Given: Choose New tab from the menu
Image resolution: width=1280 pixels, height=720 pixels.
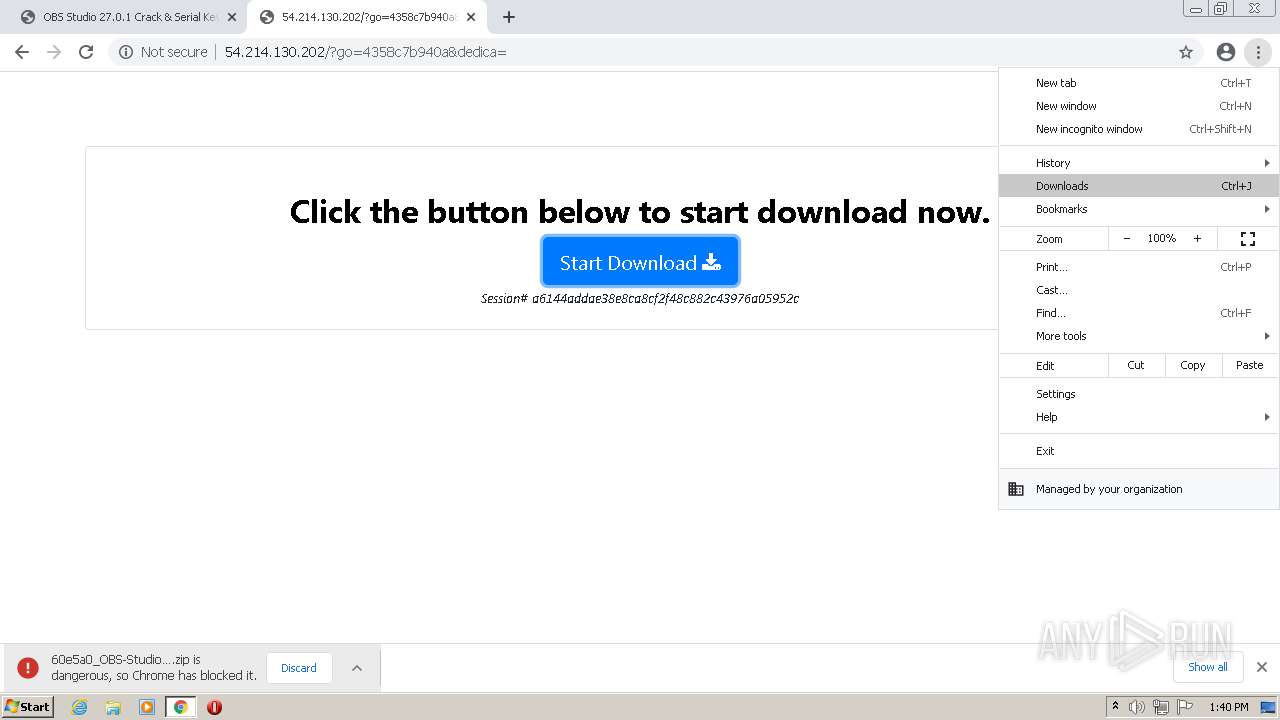Looking at the screenshot, I should pyautogui.click(x=1139, y=83).
